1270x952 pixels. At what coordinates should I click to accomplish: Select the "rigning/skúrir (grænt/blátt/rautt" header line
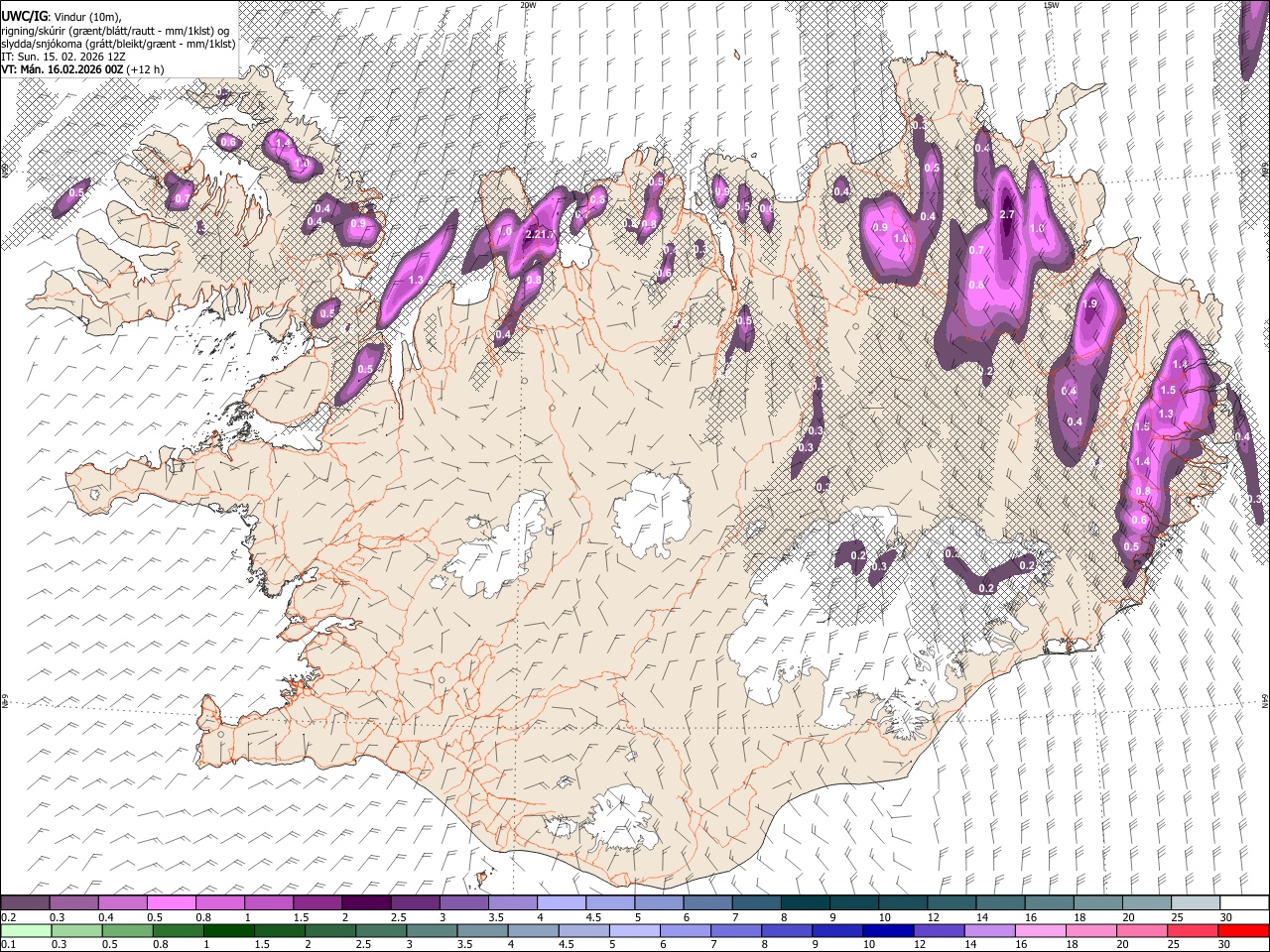tap(114, 30)
